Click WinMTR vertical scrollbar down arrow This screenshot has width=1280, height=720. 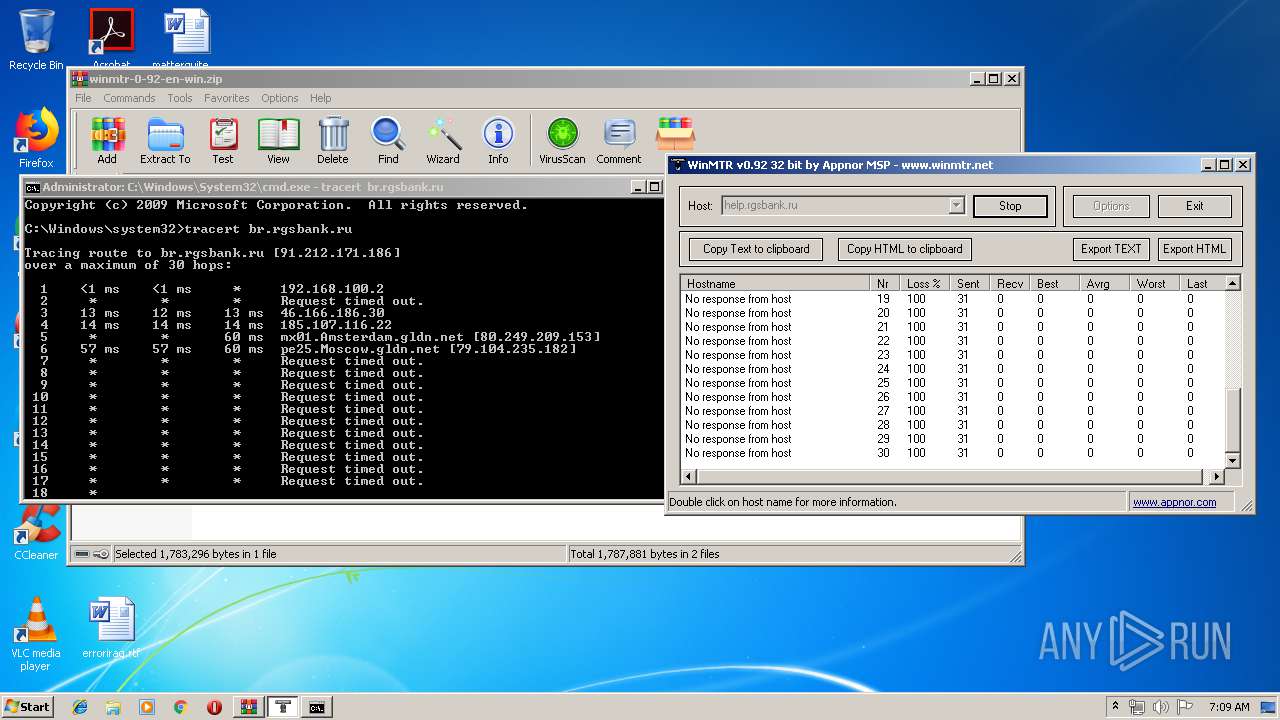pyautogui.click(x=1233, y=461)
